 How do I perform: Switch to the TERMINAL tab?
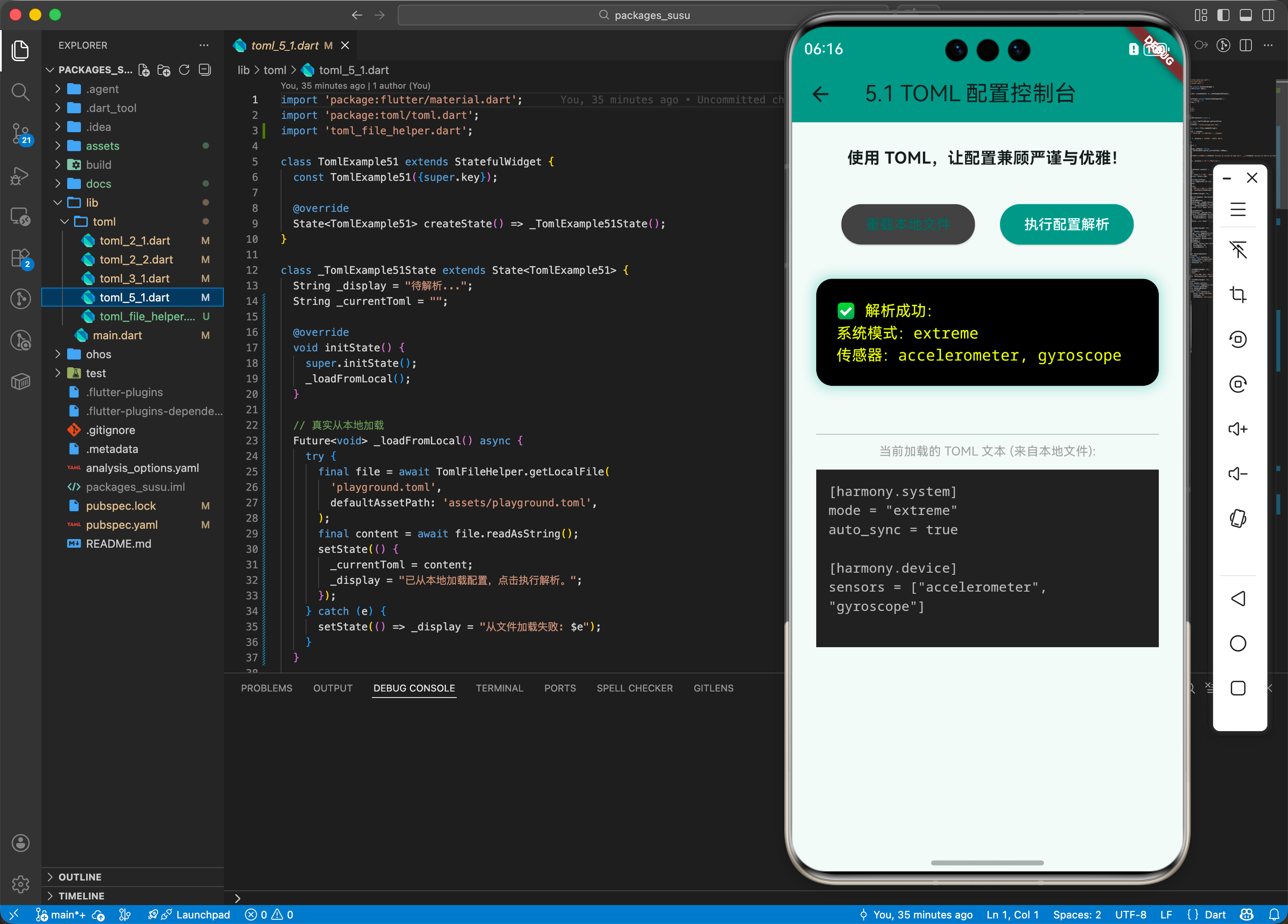tap(499, 688)
